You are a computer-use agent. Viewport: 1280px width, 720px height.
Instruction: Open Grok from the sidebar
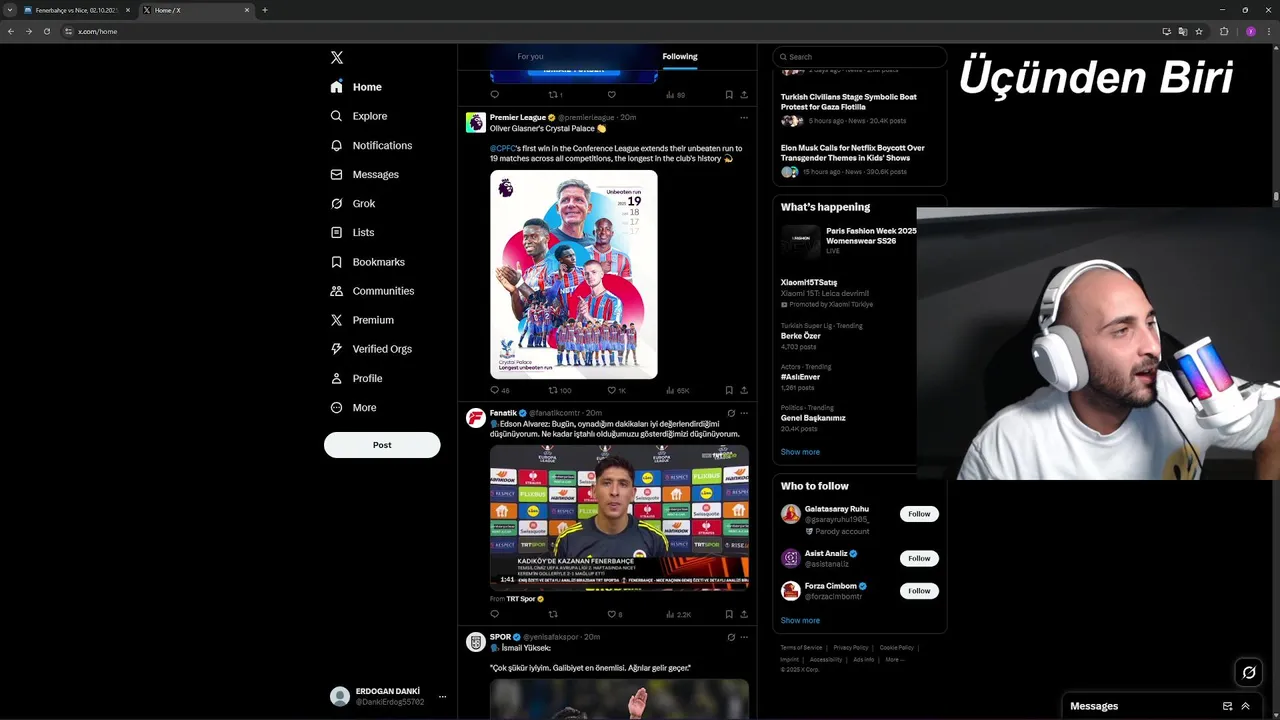[x=353, y=203]
